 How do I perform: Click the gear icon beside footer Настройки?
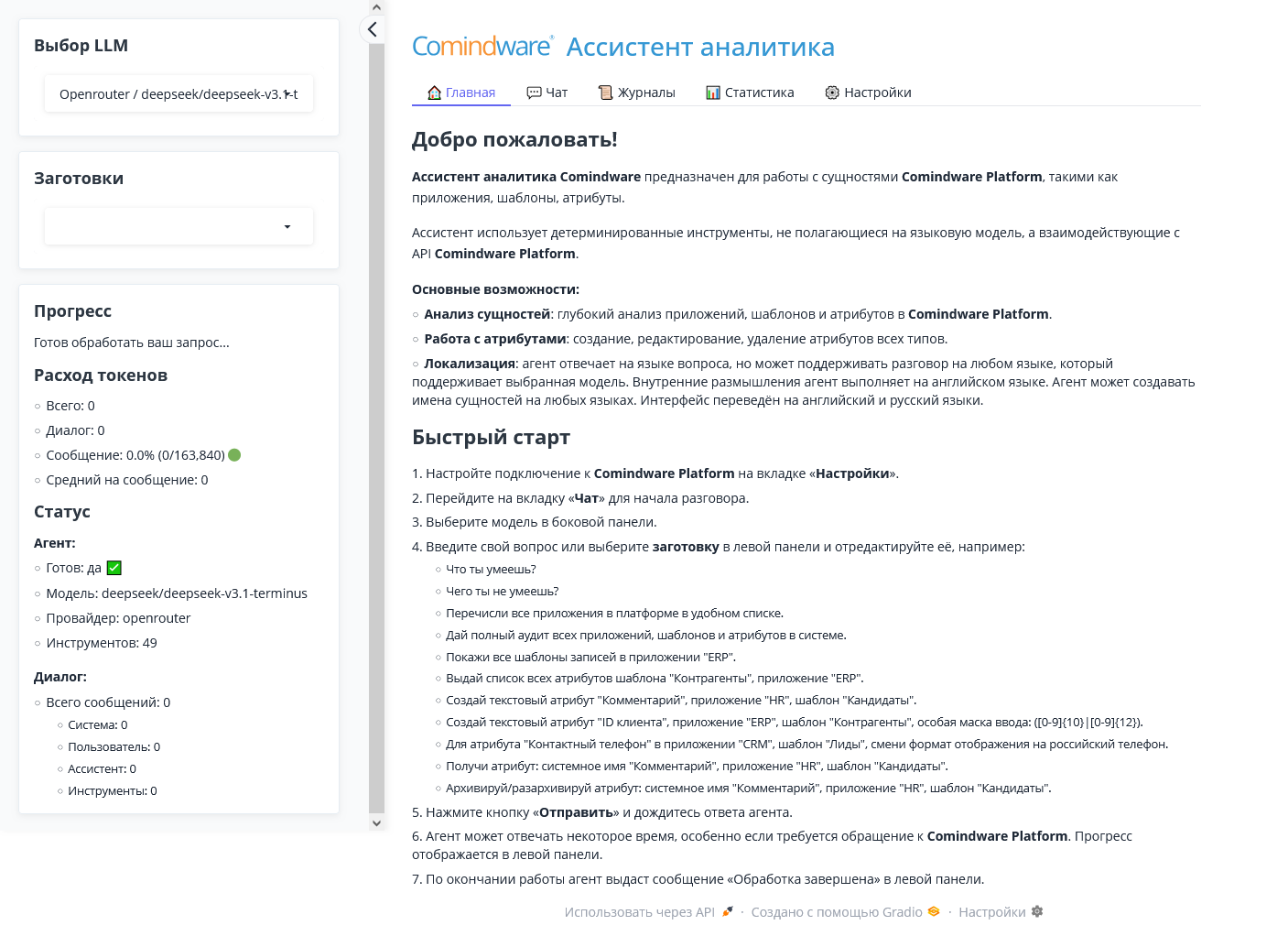pyautogui.click(x=1037, y=911)
